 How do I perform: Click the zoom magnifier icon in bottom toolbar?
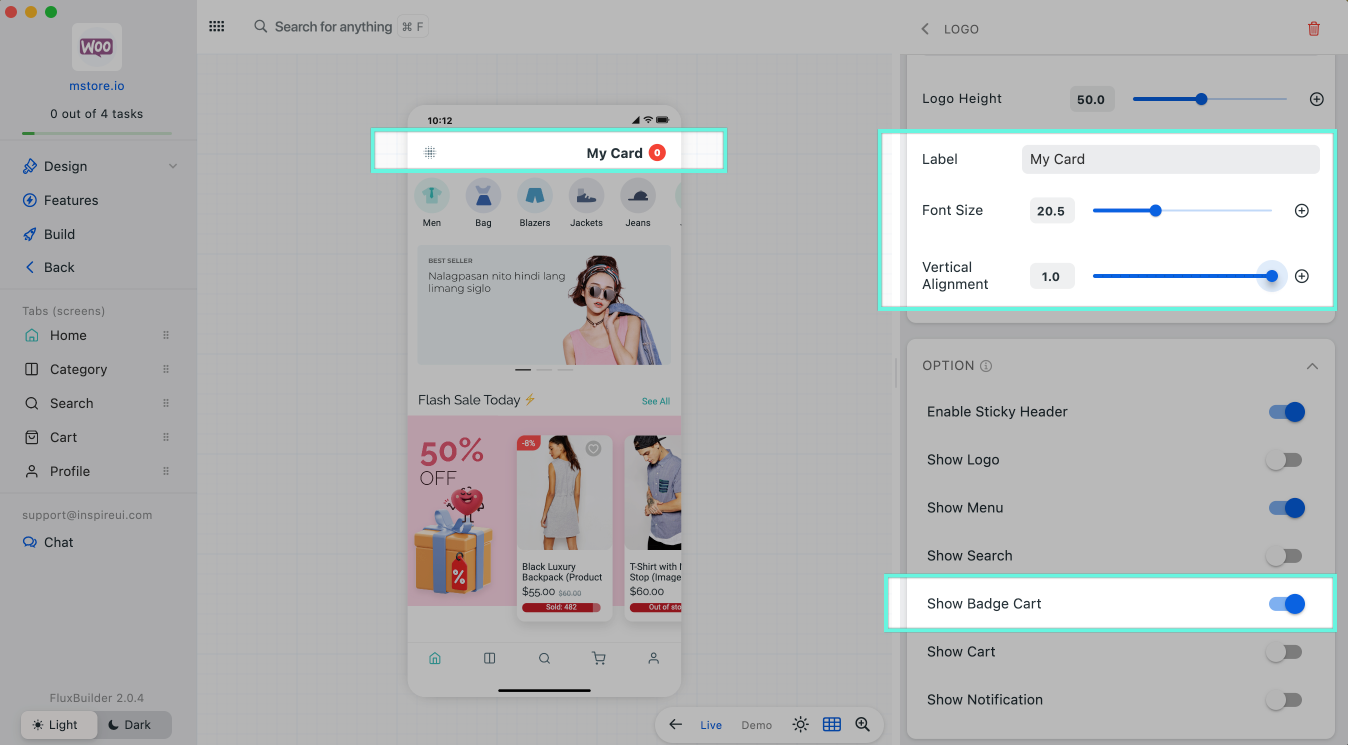[x=862, y=725]
